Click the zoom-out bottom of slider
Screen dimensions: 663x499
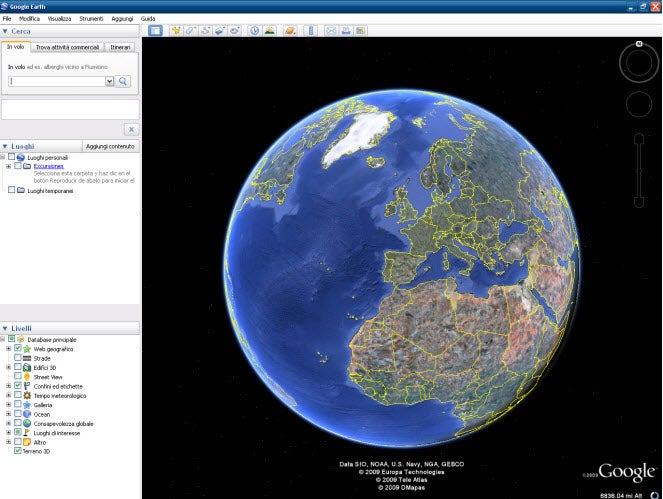[x=639, y=203]
